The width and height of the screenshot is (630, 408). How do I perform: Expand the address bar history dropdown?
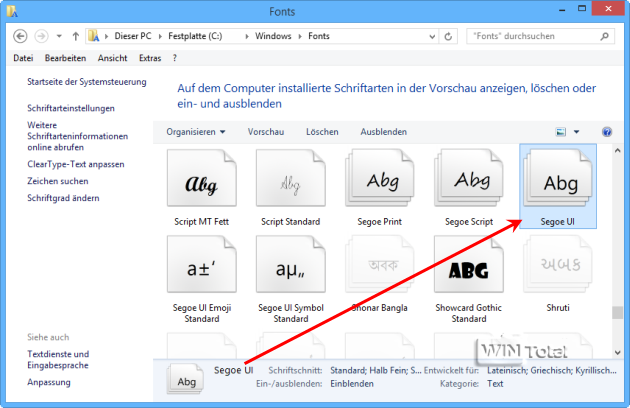(432, 37)
